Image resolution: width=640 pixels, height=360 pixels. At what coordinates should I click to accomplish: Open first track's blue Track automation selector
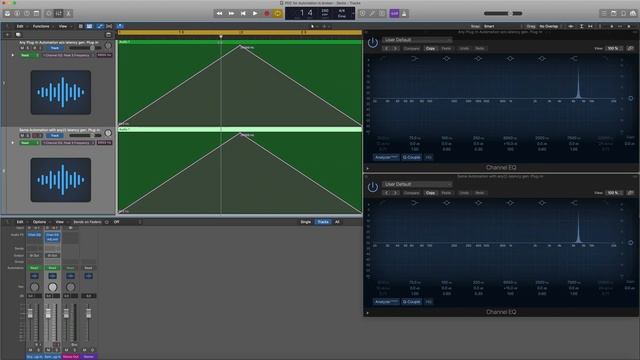coord(55,48)
